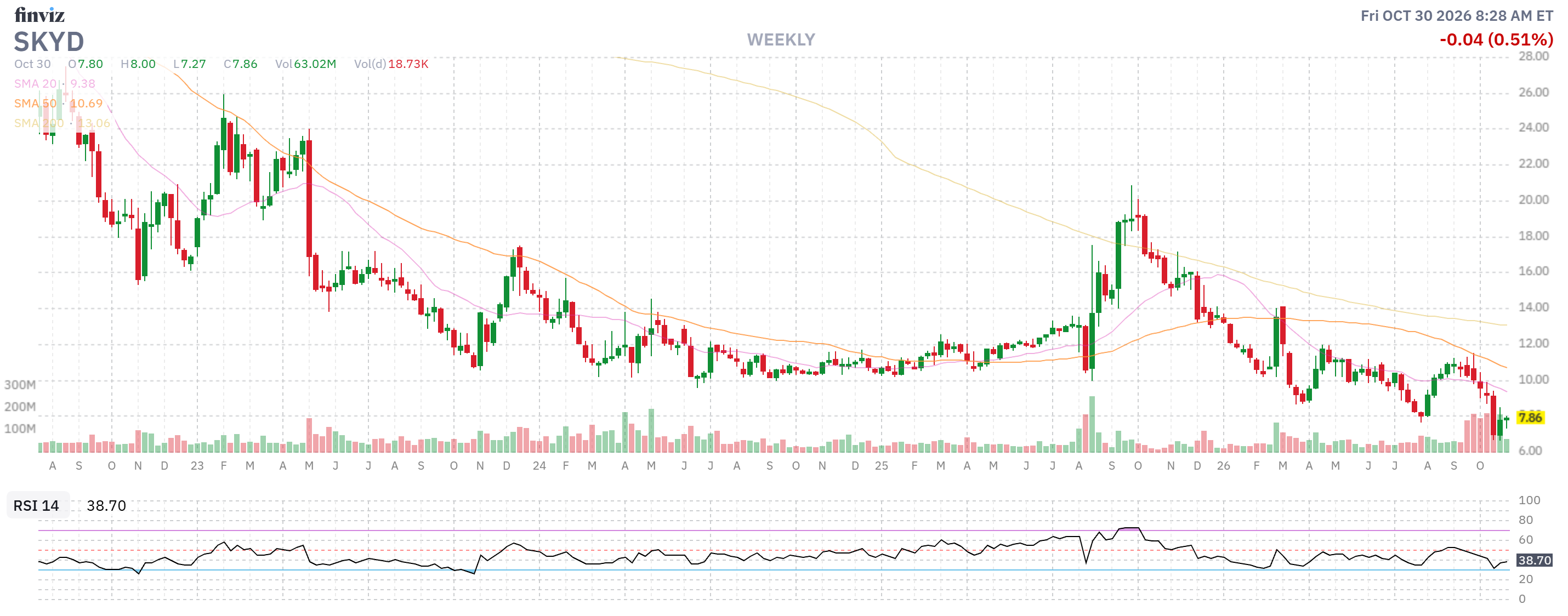Click the 25 year marker on time axis
This screenshot has width=1568, height=616.
[882, 466]
